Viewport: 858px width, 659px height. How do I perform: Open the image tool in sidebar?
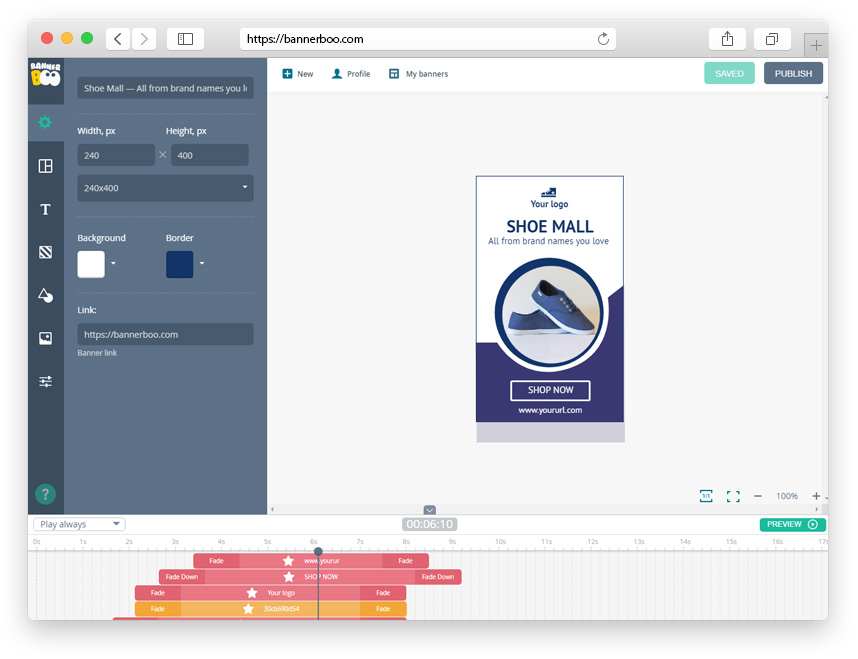45,339
